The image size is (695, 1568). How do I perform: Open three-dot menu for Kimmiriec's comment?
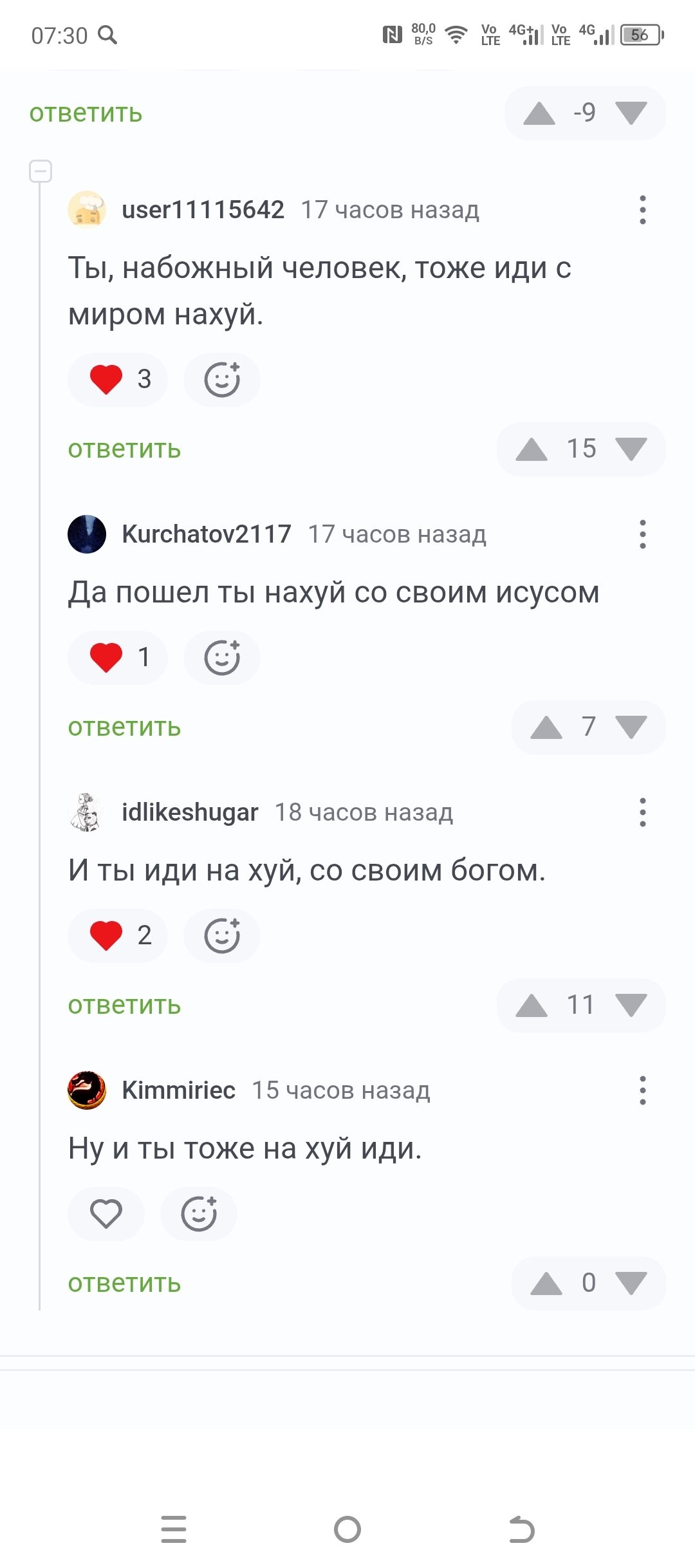point(642,1090)
